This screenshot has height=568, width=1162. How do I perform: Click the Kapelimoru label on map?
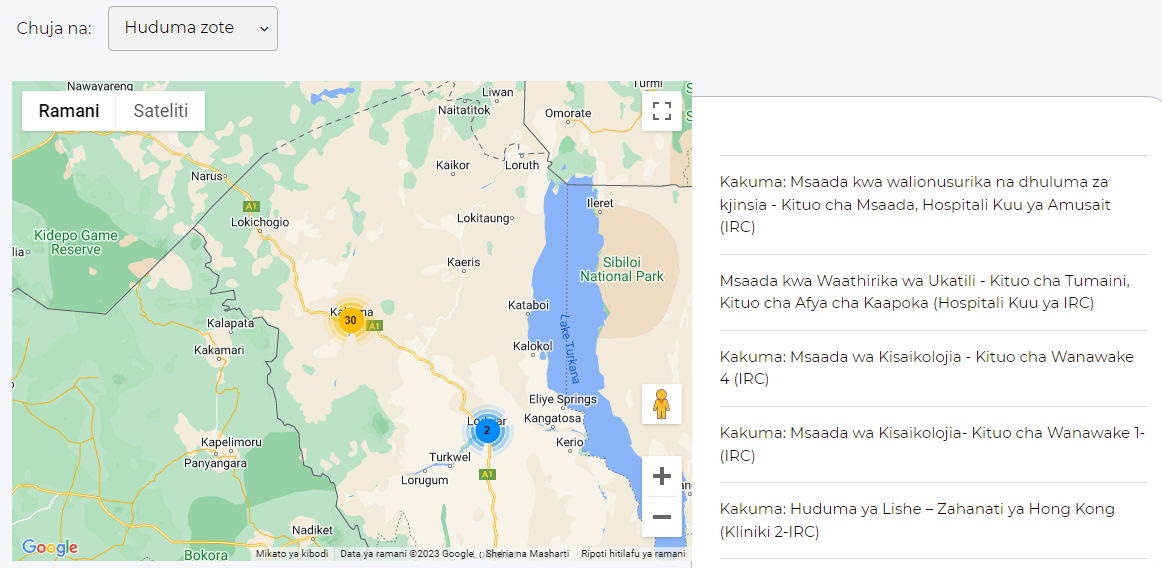pyautogui.click(x=231, y=443)
